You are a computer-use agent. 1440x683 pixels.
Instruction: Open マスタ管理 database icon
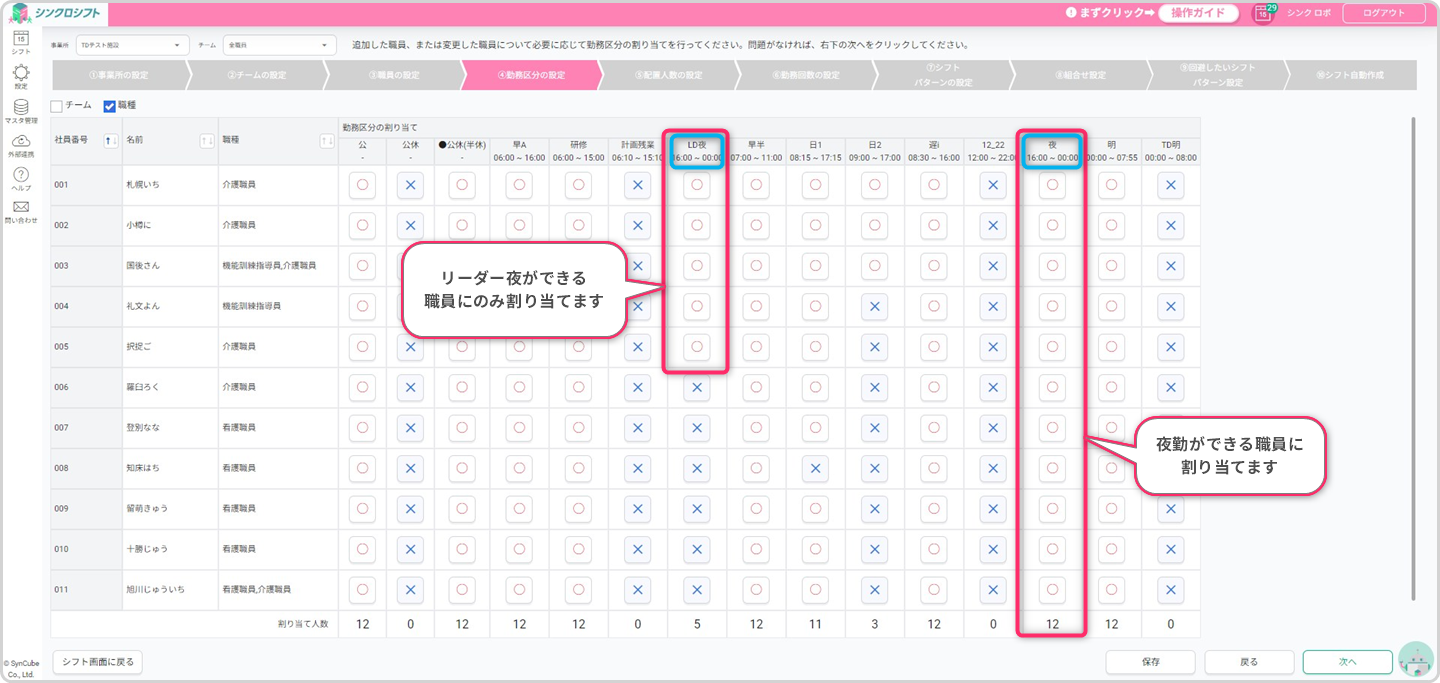pyautogui.click(x=21, y=108)
